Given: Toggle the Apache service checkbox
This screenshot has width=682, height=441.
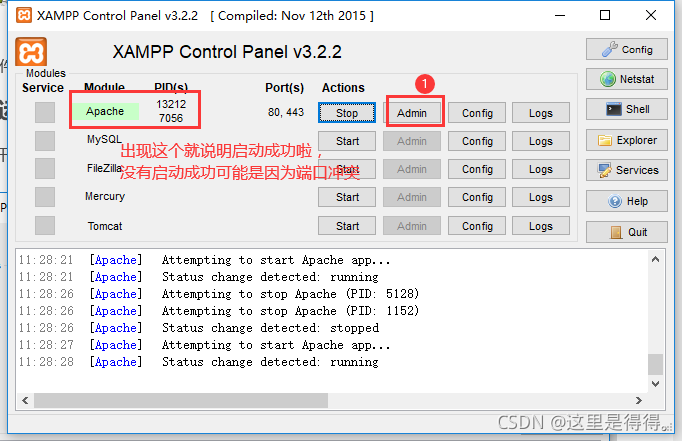Looking at the screenshot, I should [x=45, y=113].
